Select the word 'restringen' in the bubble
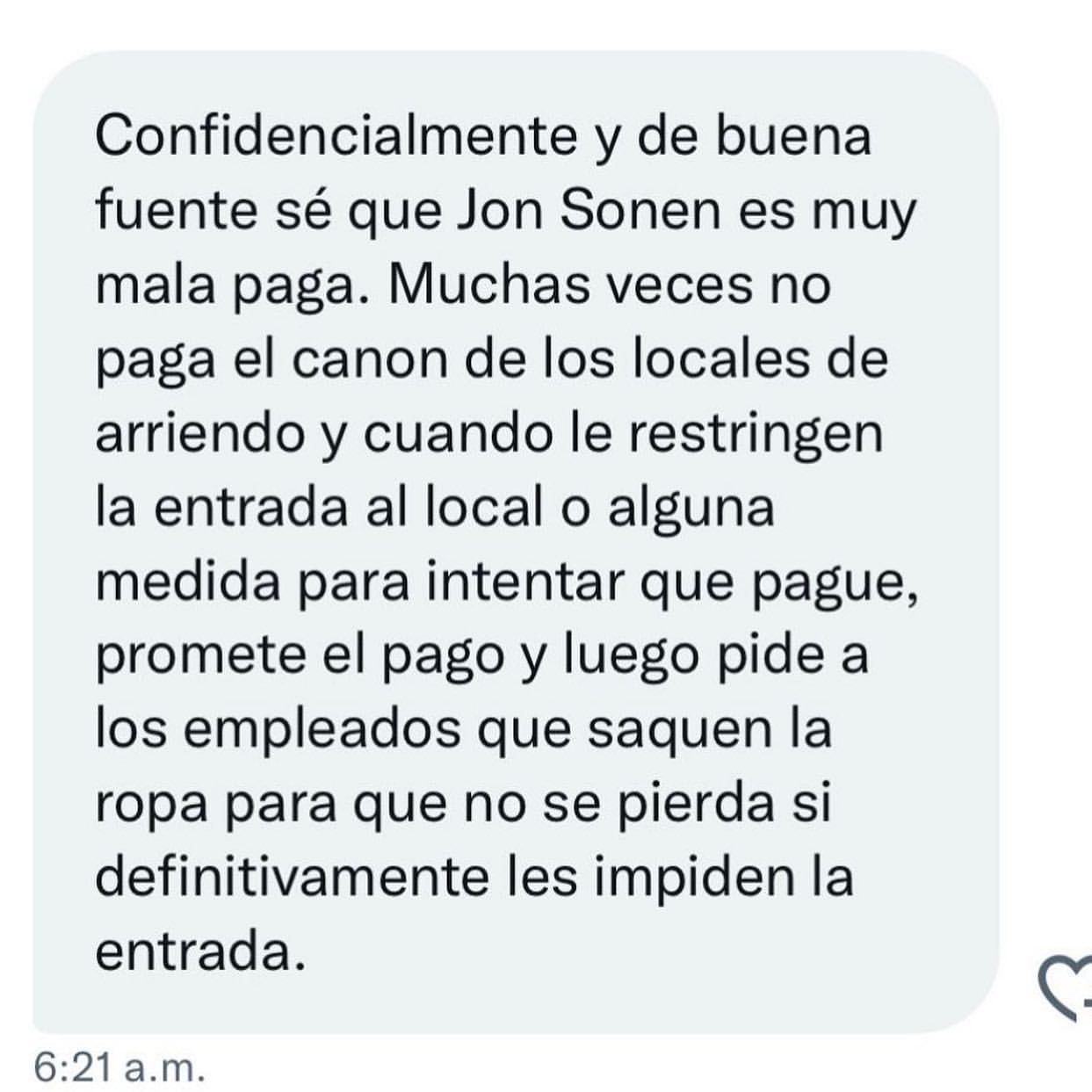Image resolution: width=1092 pixels, height=1092 pixels. tap(756, 436)
